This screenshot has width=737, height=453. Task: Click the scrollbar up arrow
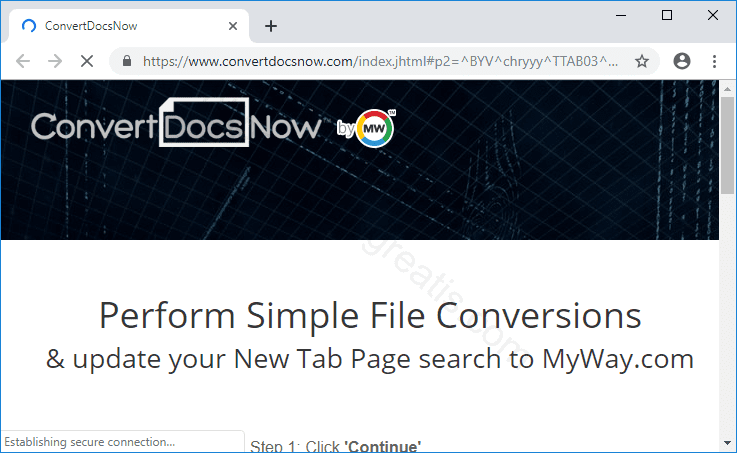click(727, 89)
